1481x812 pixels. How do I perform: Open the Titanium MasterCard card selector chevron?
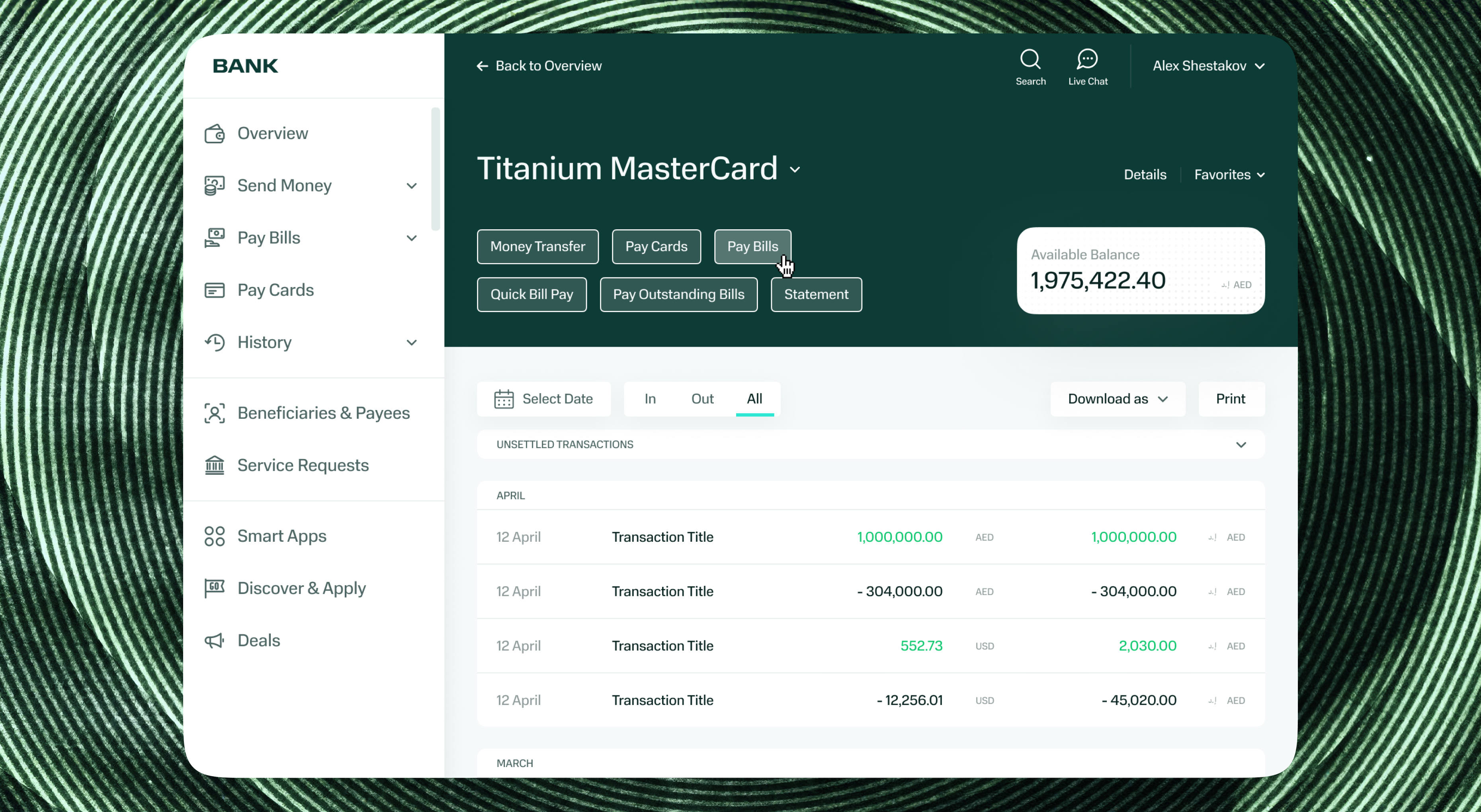tap(795, 170)
